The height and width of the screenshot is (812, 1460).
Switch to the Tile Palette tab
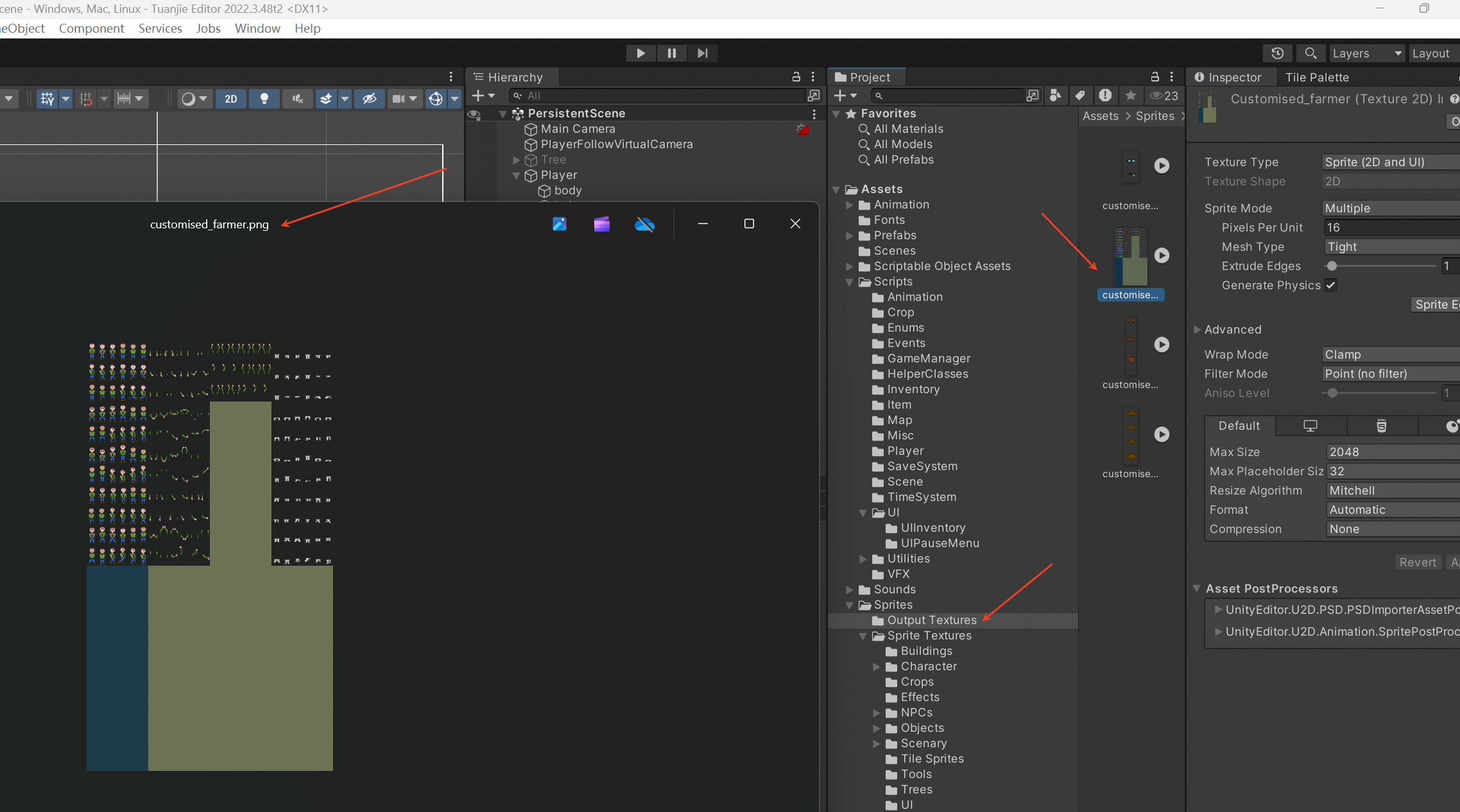pos(1317,77)
